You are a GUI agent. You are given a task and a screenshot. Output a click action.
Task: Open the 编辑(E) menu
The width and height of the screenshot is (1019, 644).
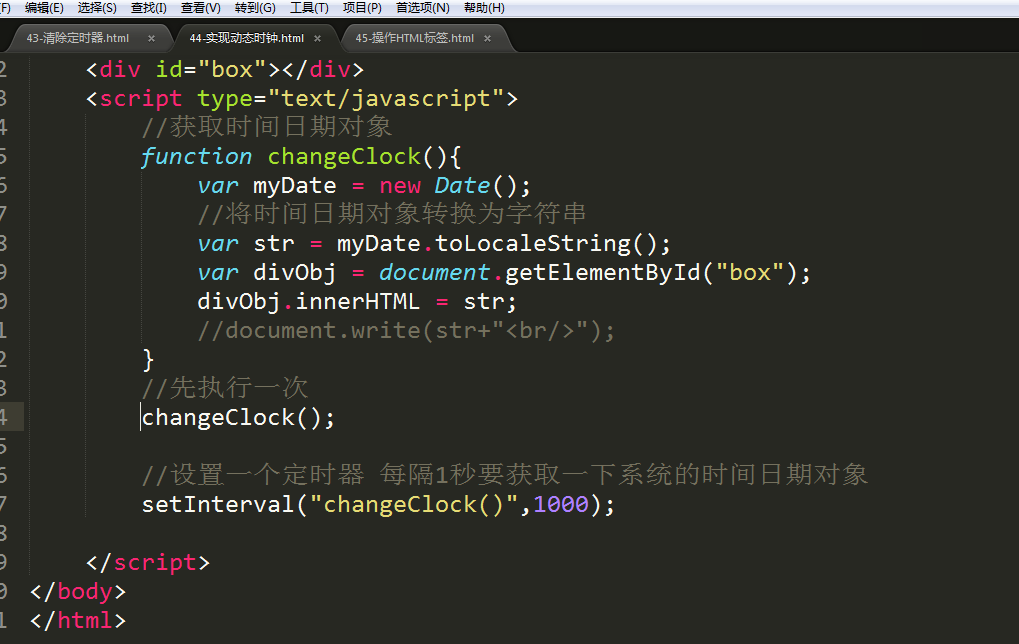click(x=44, y=8)
